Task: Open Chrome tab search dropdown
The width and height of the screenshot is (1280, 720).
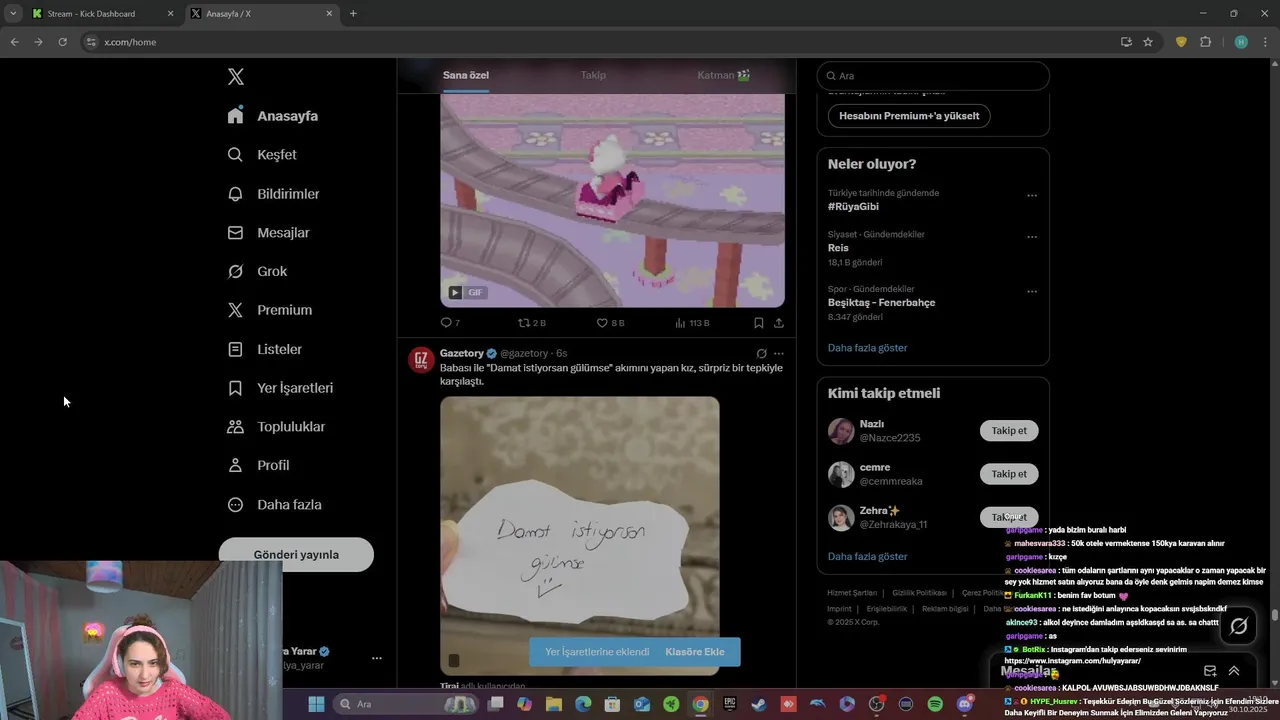Action: [x=13, y=13]
